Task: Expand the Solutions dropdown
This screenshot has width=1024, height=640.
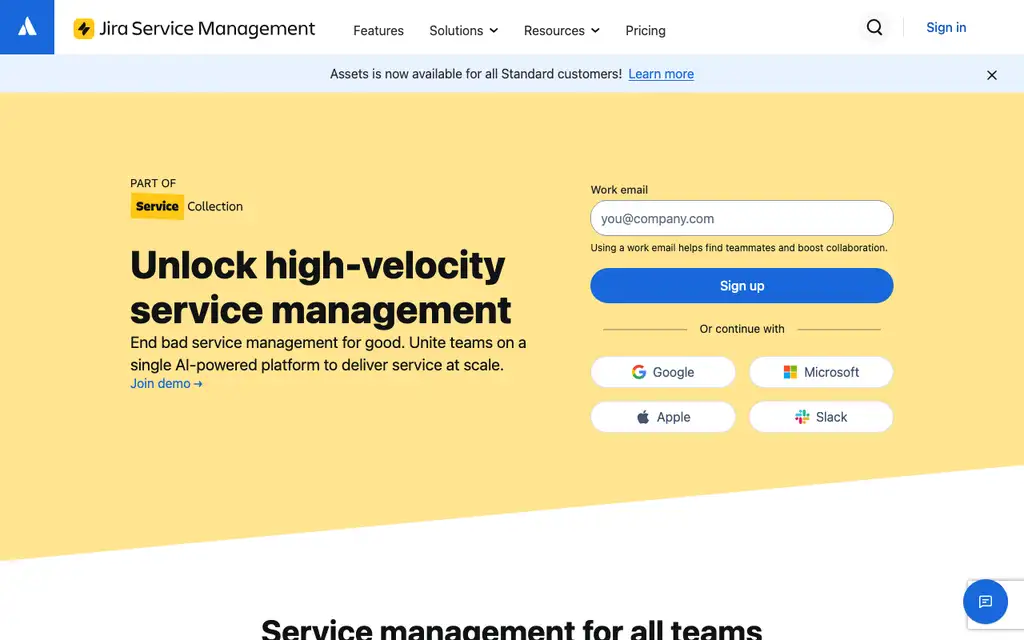Action: [464, 31]
